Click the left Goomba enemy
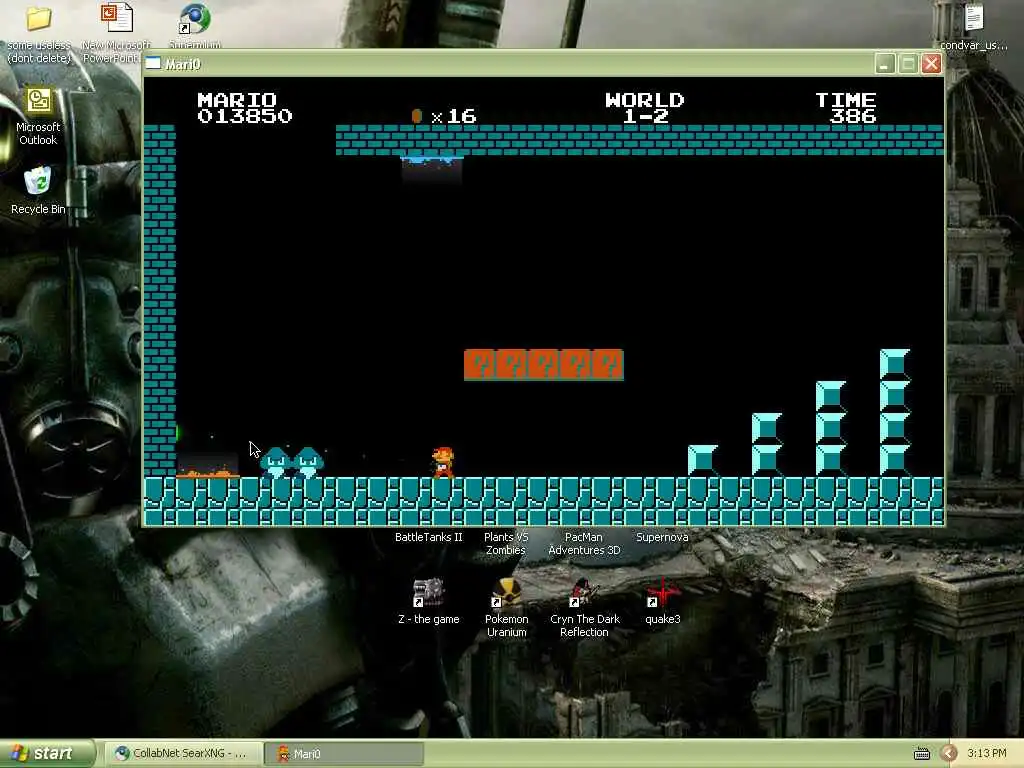This screenshot has height=768, width=1024. [276, 462]
